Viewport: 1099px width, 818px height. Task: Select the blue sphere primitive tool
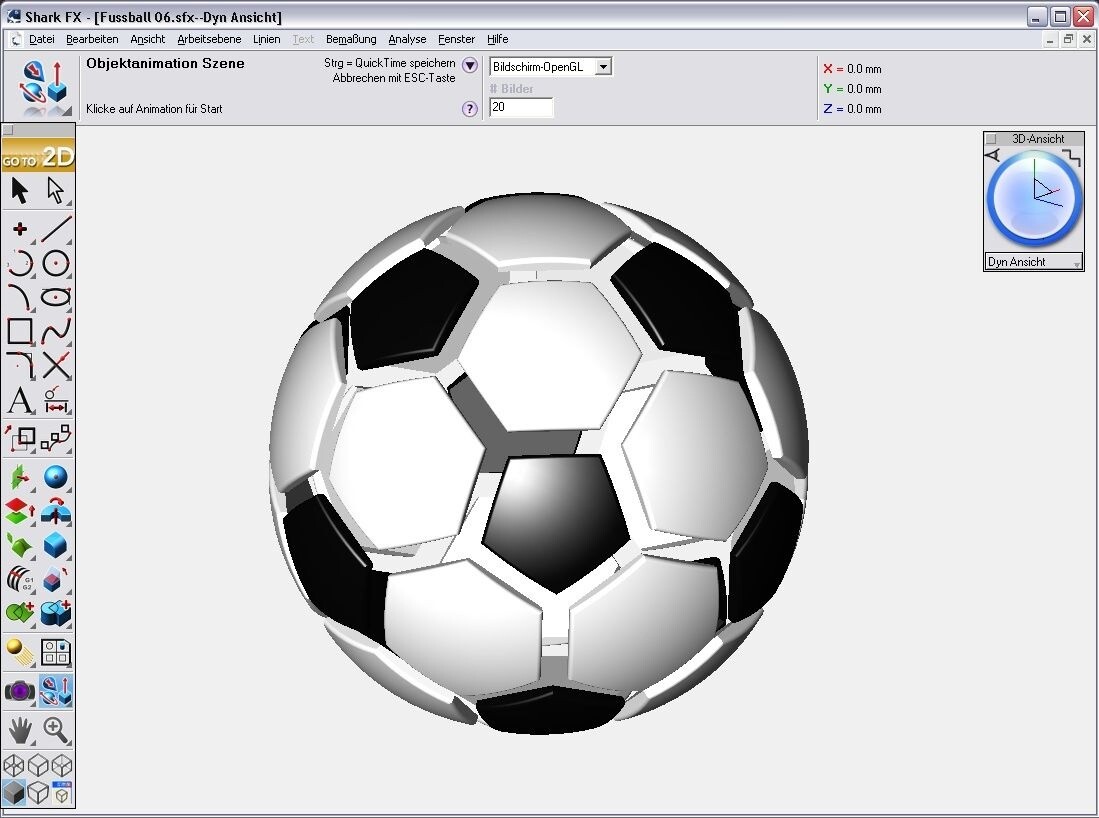tap(56, 477)
